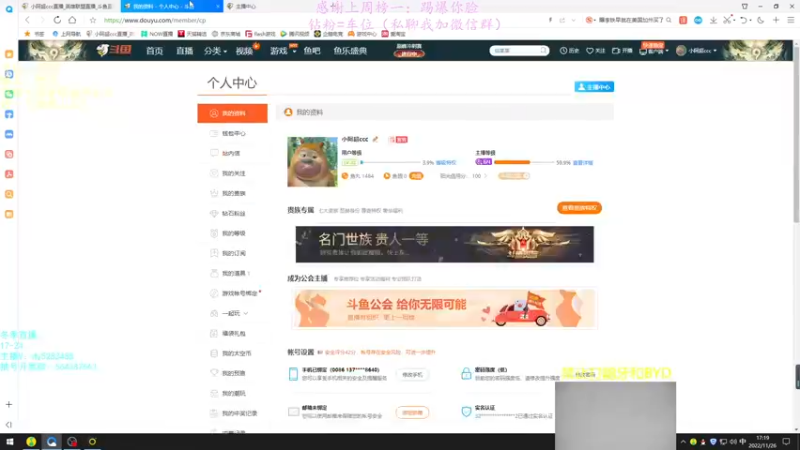
Task: Edit nickname with pencil icon
Action: click(376, 139)
